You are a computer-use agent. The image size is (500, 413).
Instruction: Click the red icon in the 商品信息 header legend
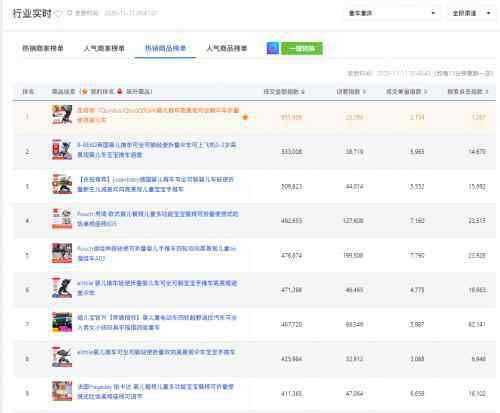pyautogui.click(x=120, y=91)
